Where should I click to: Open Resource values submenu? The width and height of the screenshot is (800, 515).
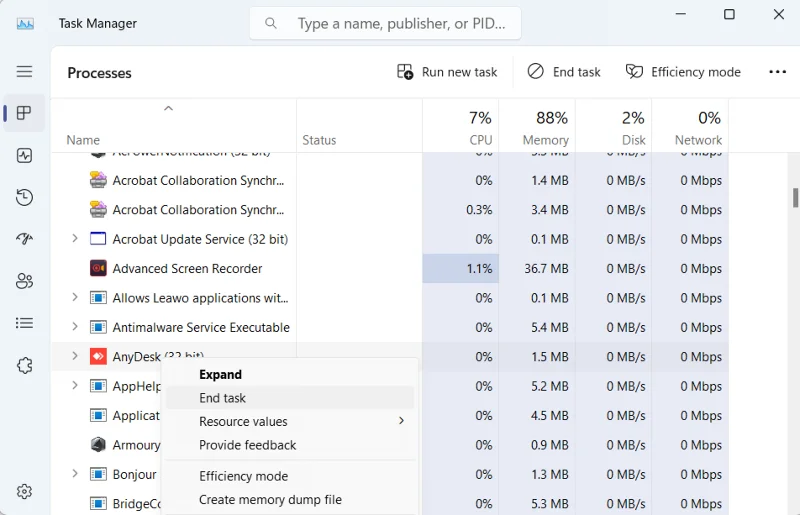tap(290, 421)
